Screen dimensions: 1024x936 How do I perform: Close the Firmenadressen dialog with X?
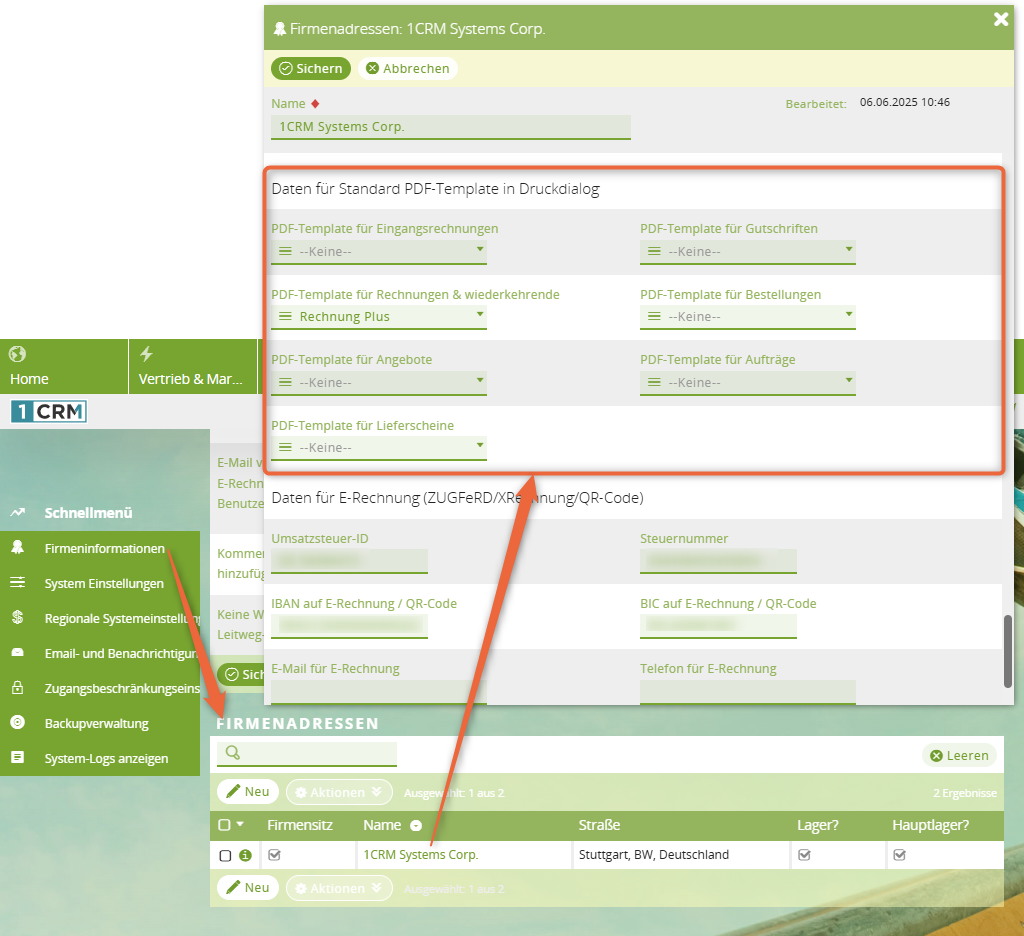click(1000, 20)
